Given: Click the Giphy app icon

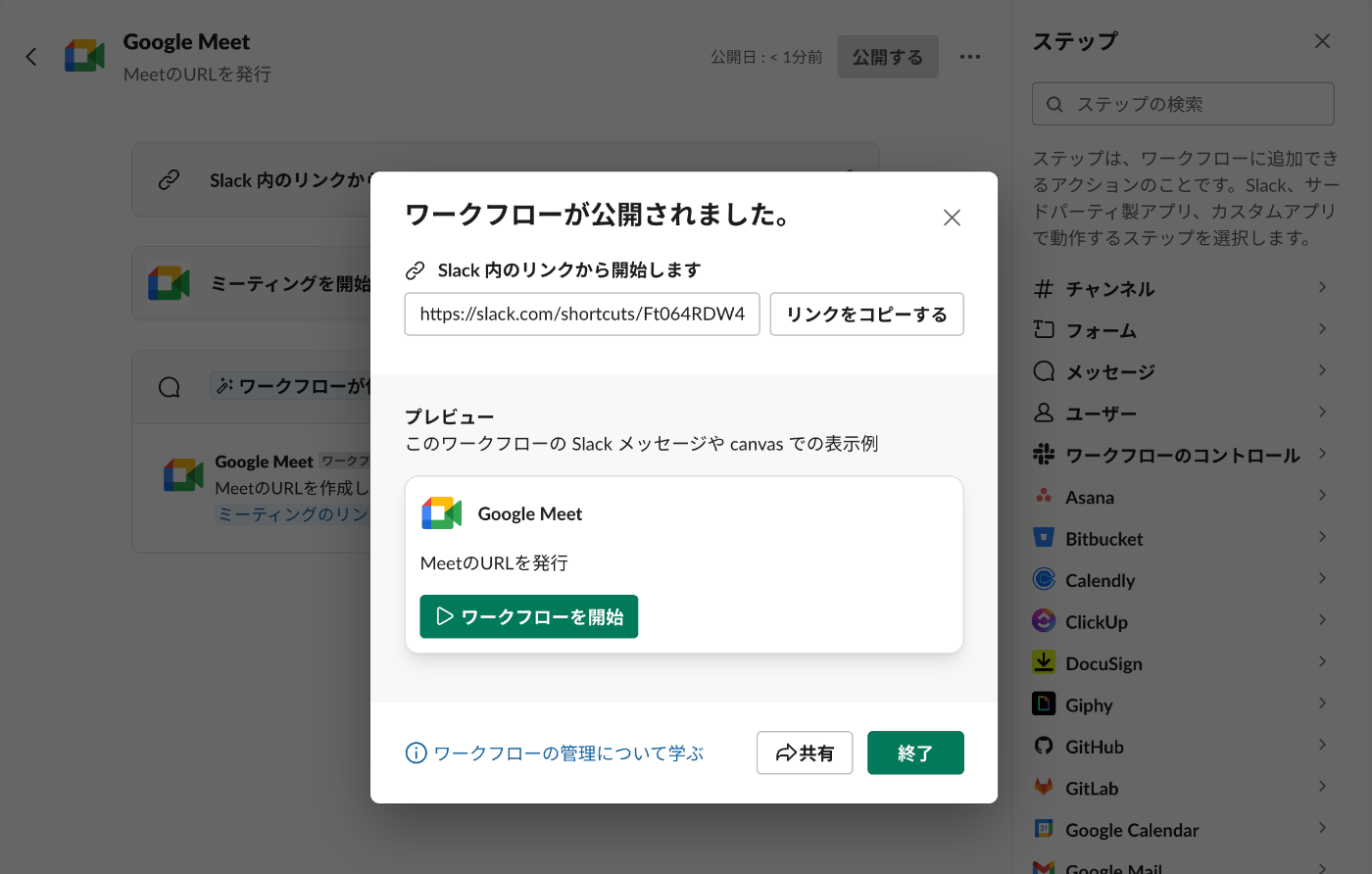Looking at the screenshot, I should (x=1044, y=704).
